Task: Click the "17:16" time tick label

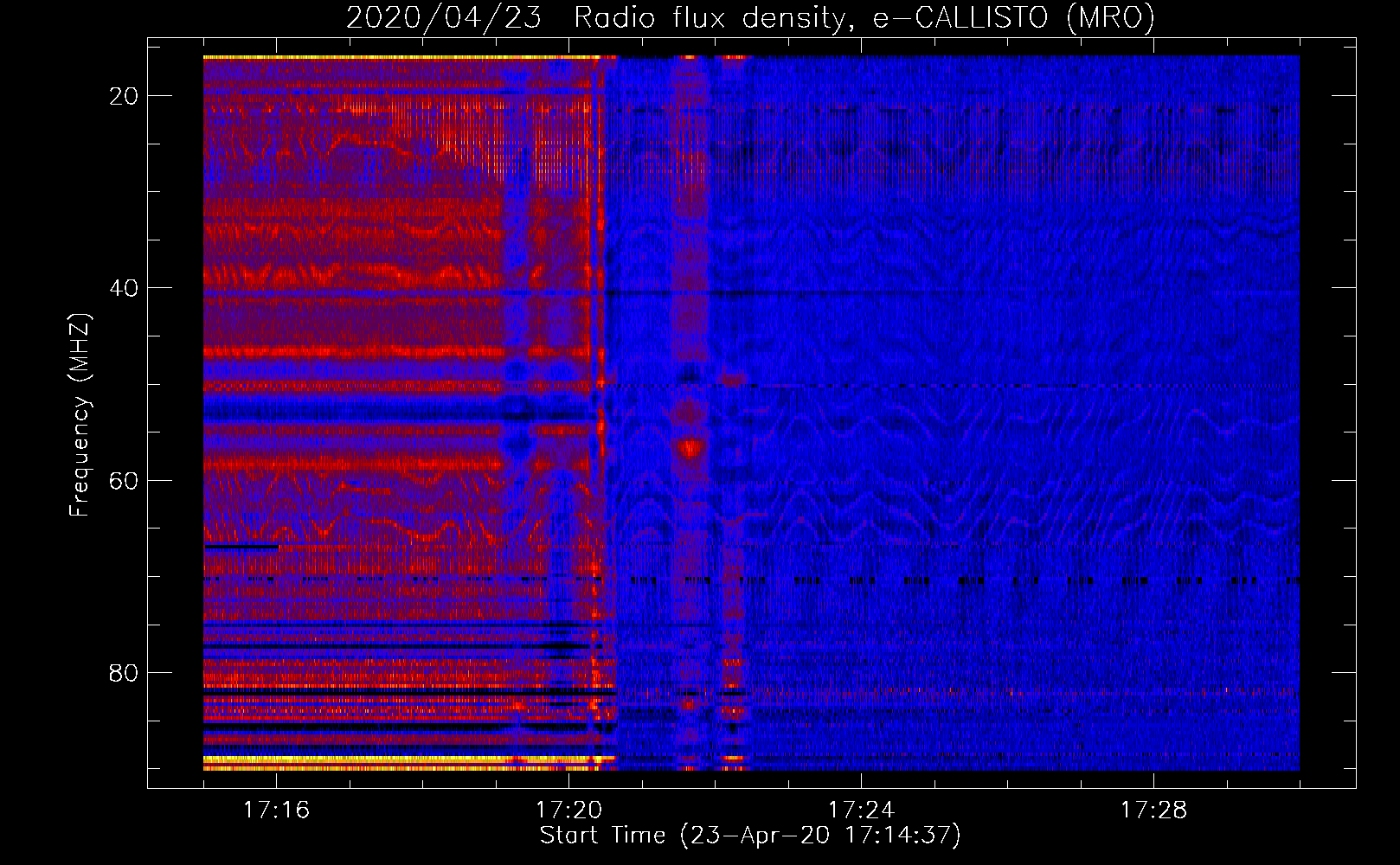Action: (x=276, y=811)
